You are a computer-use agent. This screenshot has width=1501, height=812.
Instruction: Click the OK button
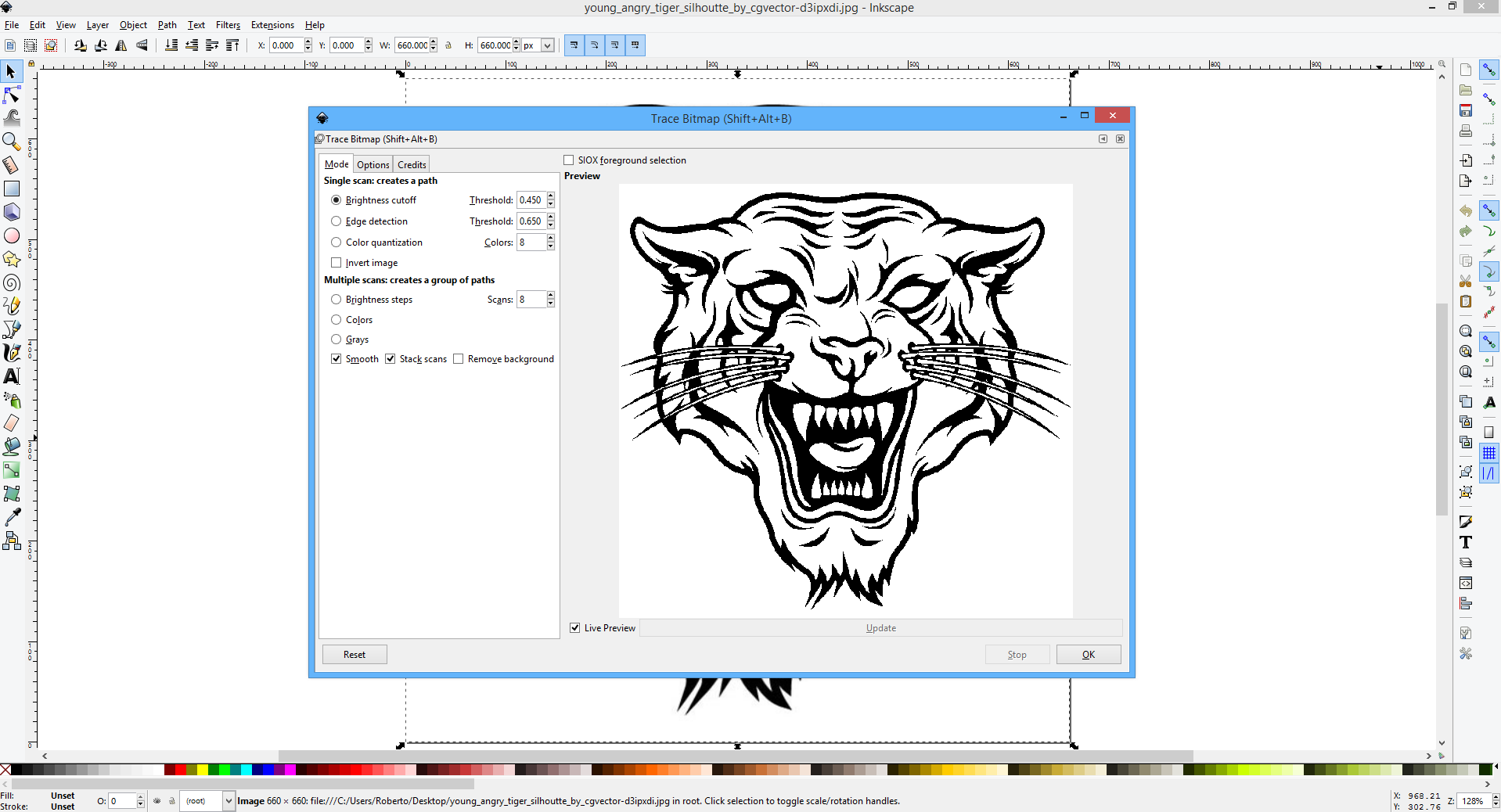coord(1089,655)
